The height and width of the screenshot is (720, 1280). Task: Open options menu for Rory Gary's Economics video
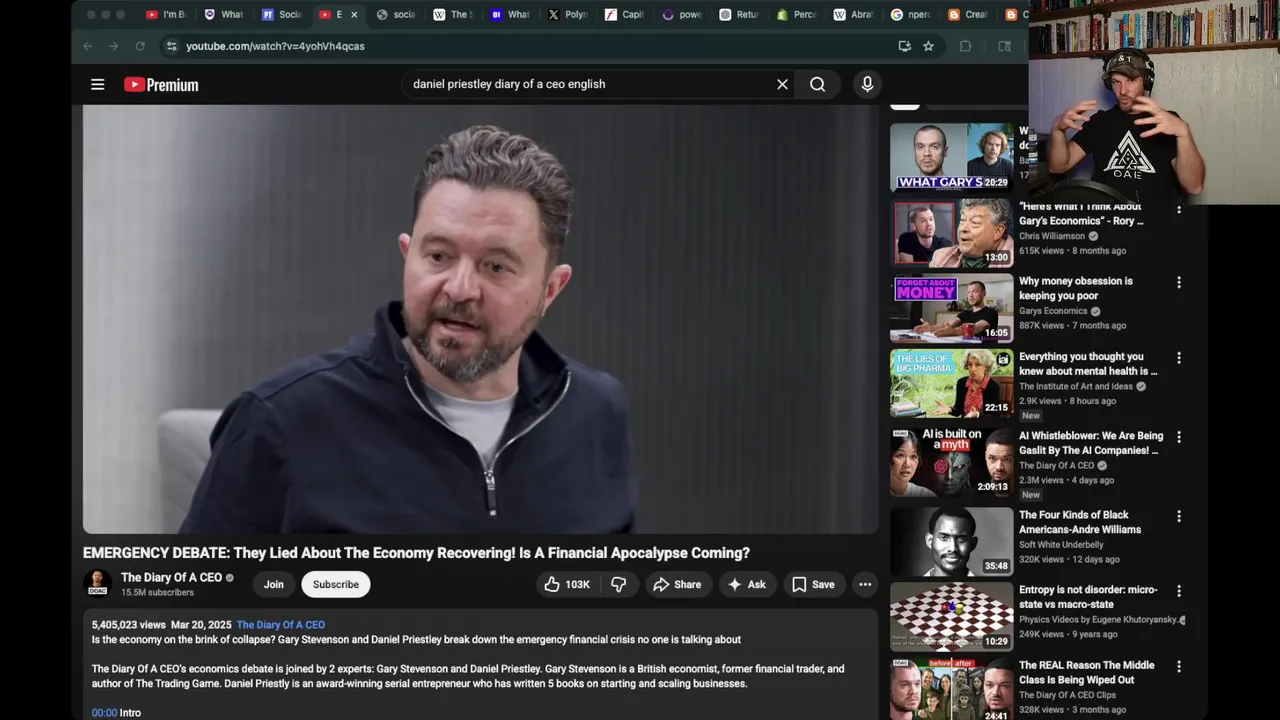pos(1178,209)
